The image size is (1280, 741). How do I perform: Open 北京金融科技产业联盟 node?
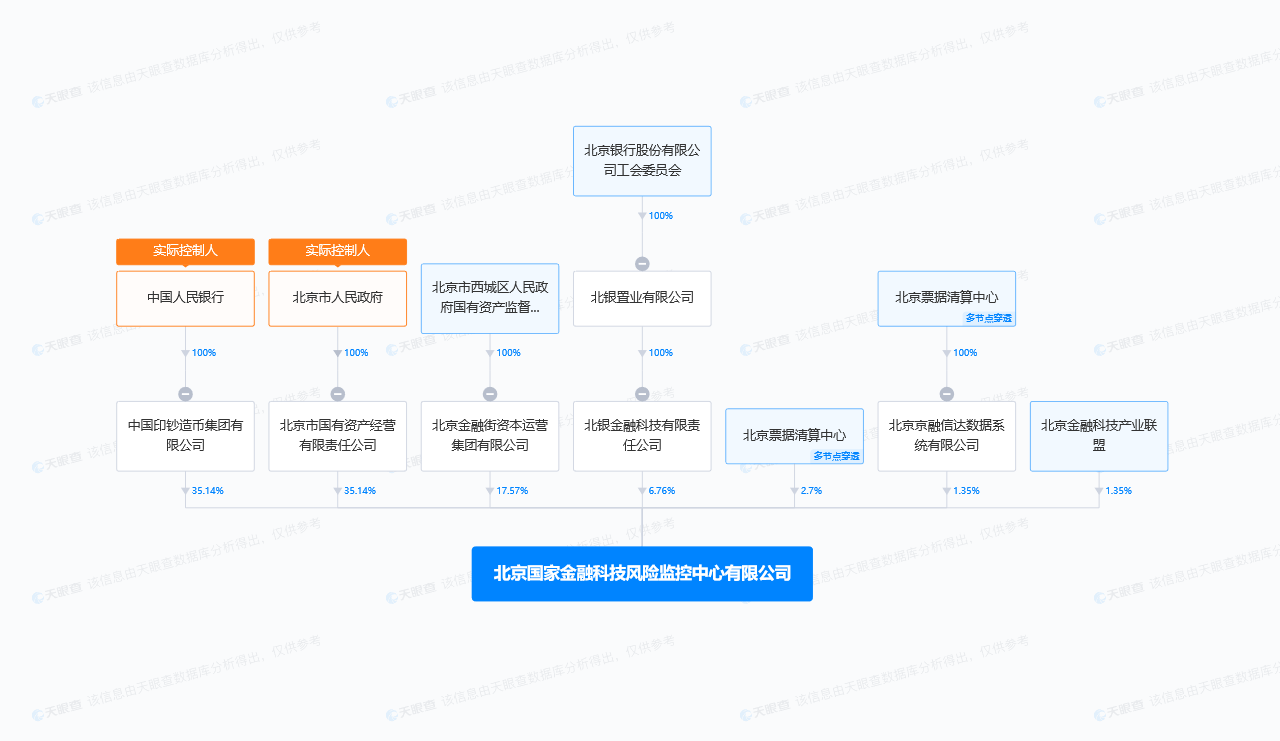click(1099, 436)
